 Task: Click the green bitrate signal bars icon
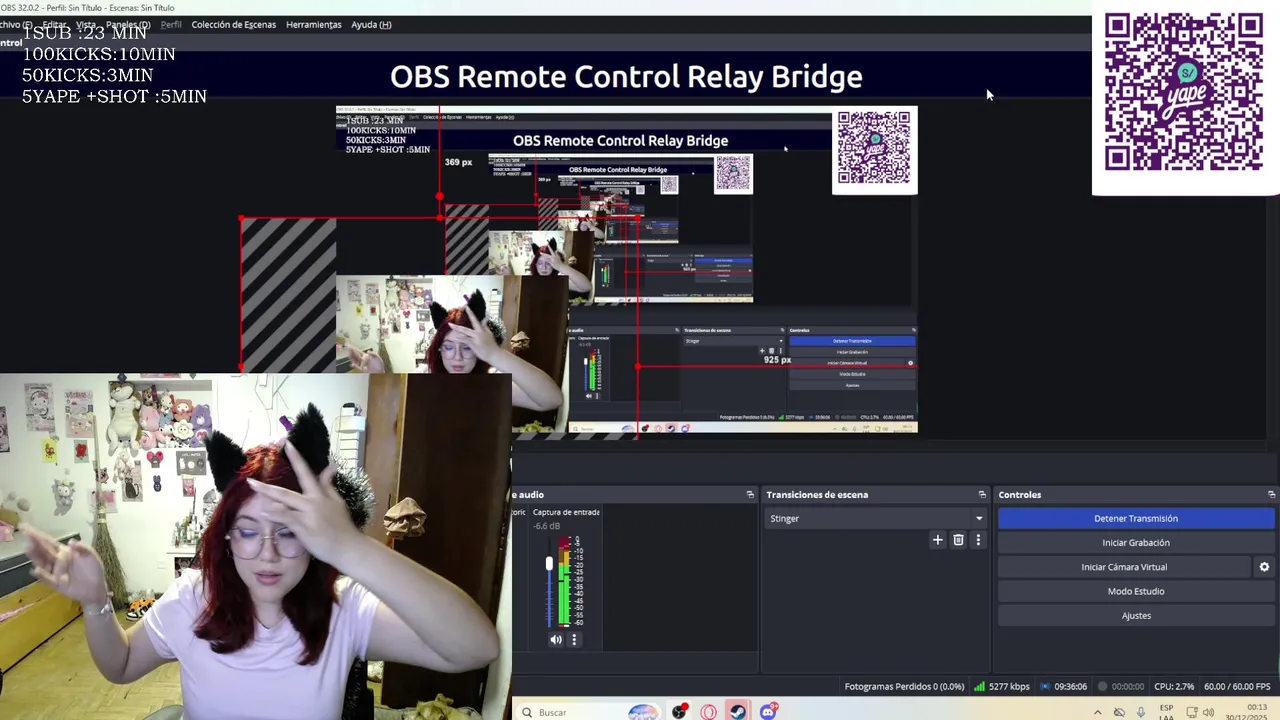pos(980,687)
